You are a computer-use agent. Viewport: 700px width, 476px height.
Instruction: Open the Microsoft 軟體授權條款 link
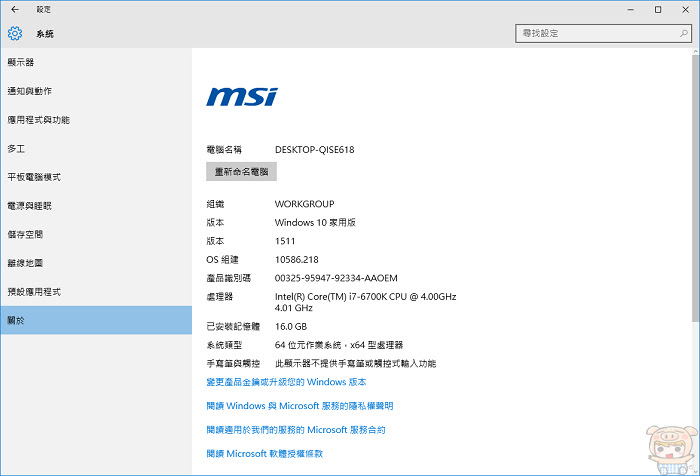click(264, 454)
